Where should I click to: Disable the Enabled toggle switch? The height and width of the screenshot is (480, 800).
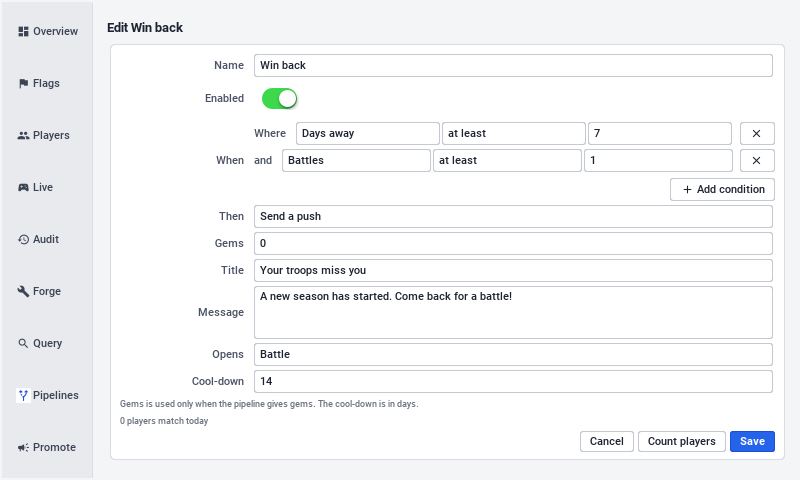pos(280,99)
